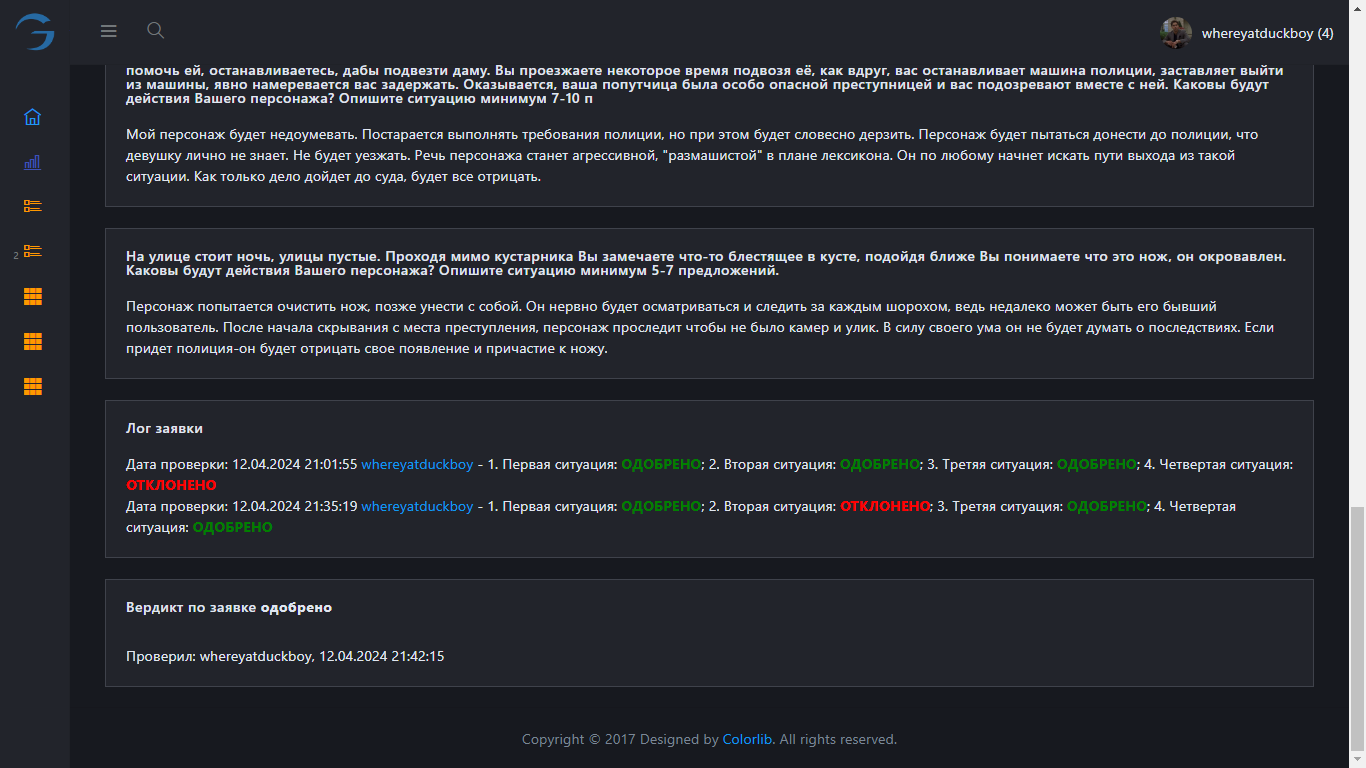1366x768 pixels.
Task: Click the vertical scrollbar thumb
Action: click(1357, 630)
